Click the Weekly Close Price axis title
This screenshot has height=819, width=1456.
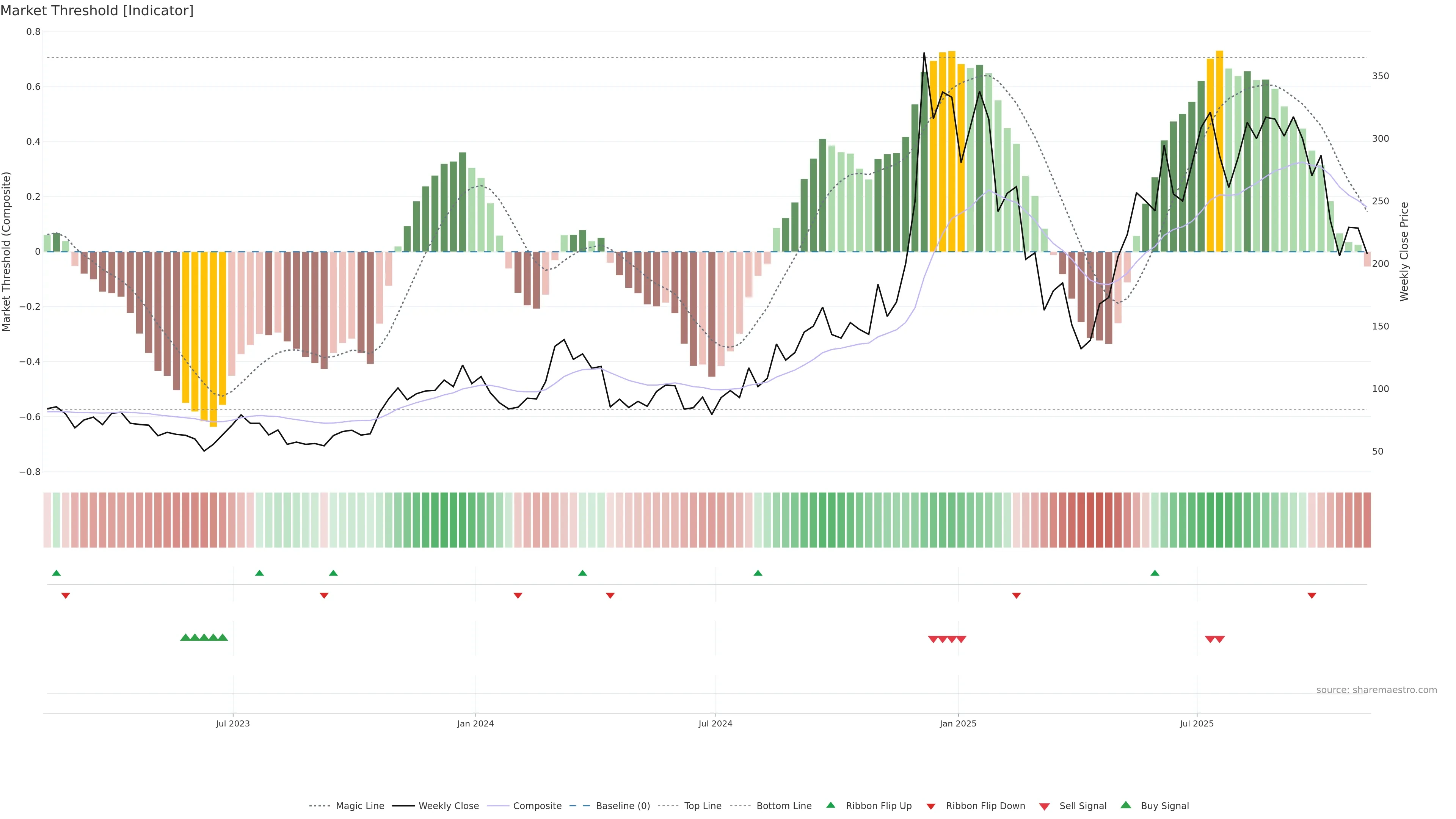[x=1404, y=251]
